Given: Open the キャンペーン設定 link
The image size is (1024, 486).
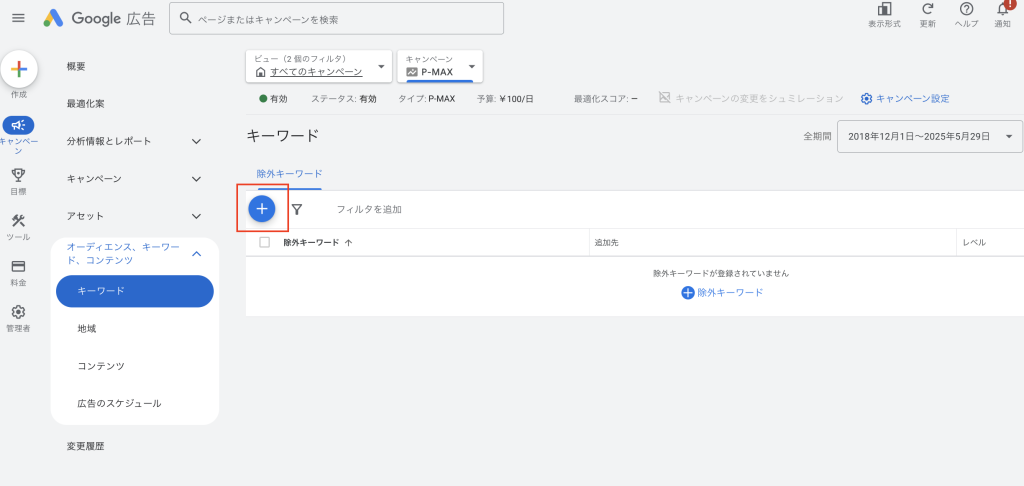Looking at the screenshot, I should tap(905, 98).
